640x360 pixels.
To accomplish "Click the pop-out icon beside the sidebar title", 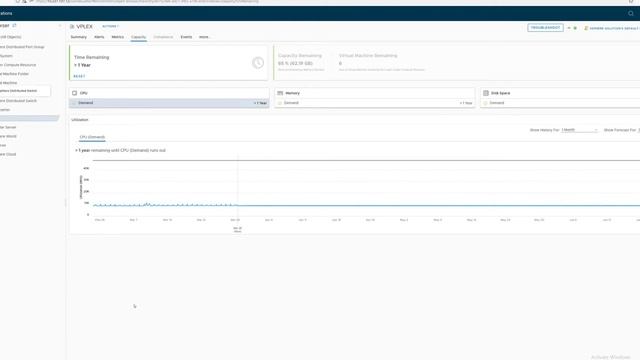I will pyautogui.click(x=14, y=25).
